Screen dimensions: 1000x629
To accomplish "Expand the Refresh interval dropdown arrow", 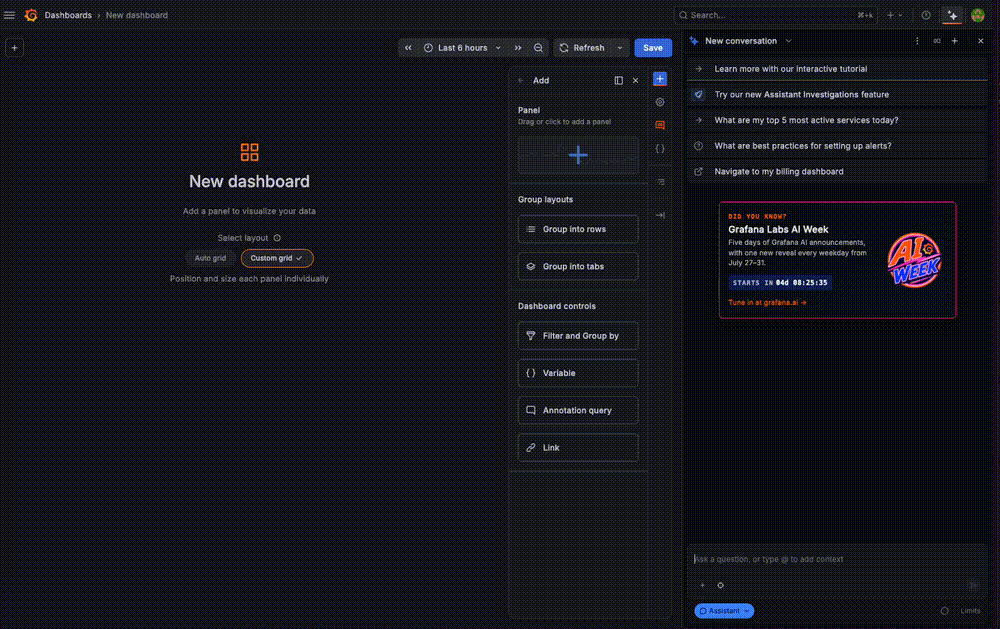I will [620, 48].
